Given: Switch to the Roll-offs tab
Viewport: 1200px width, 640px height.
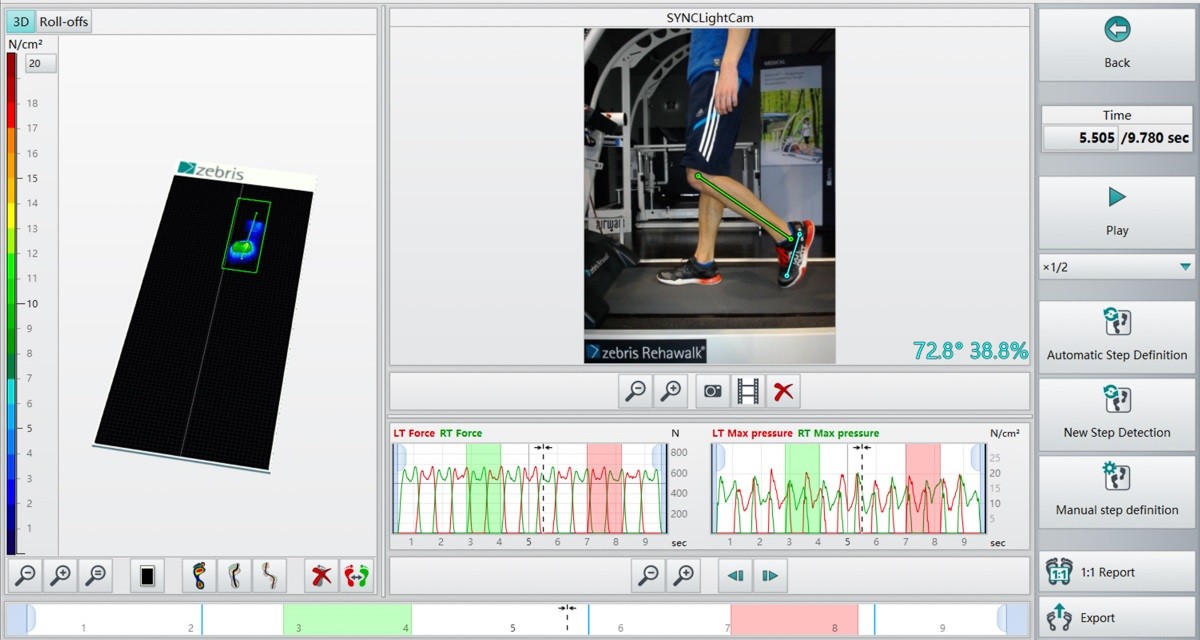Looking at the screenshot, I should pyautogui.click(x=64, y=21).
